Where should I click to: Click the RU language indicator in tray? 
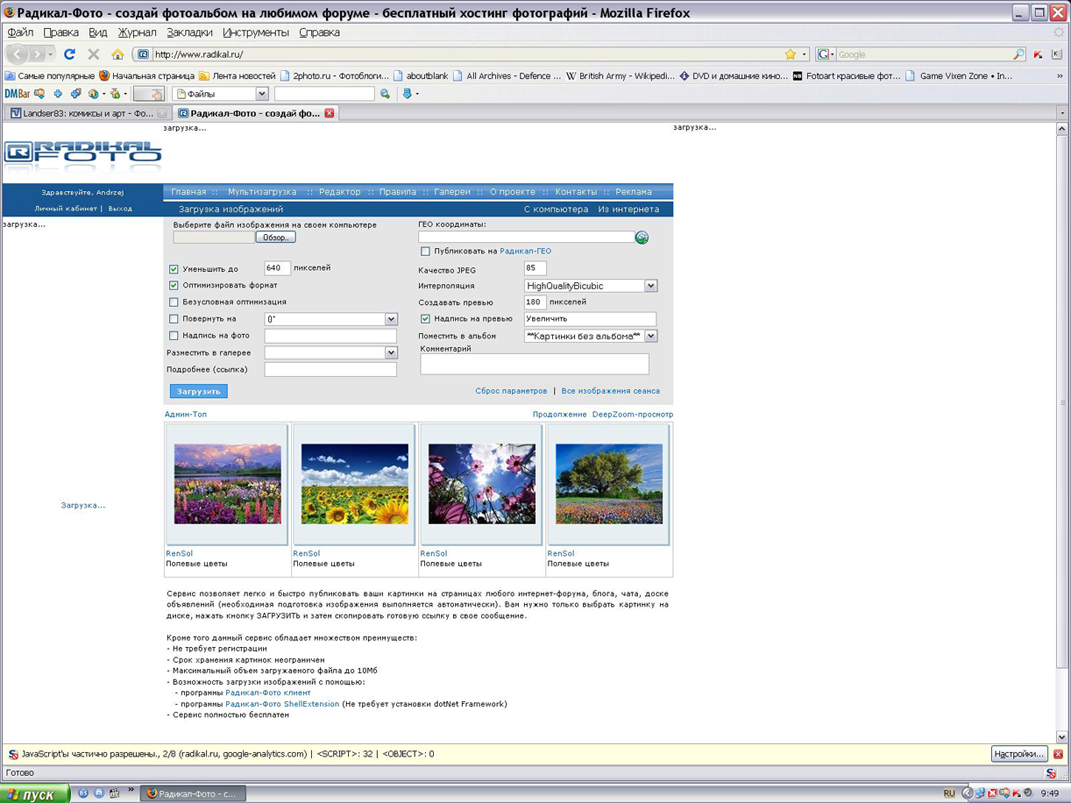(949, 793)
